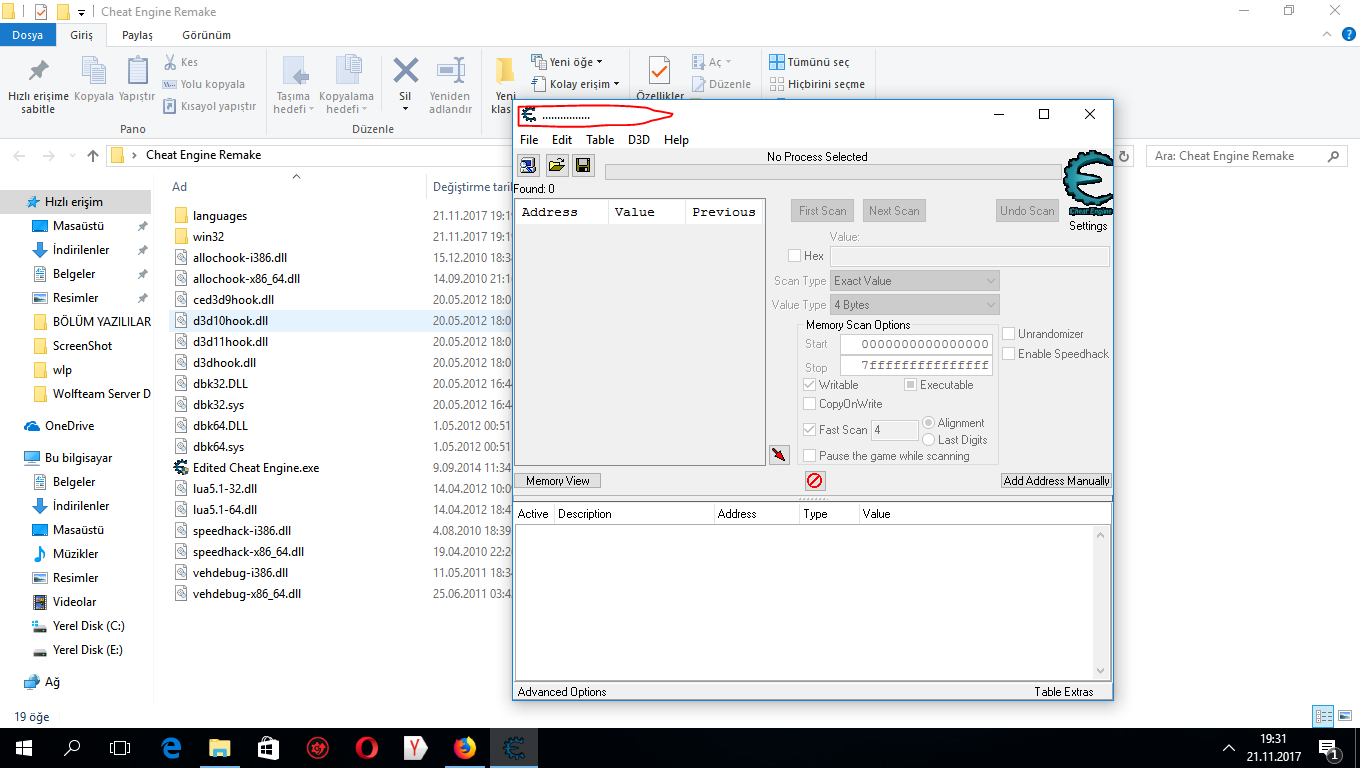Toggle the Hex checkbox
1360x768 pixels.
point(795,256)
